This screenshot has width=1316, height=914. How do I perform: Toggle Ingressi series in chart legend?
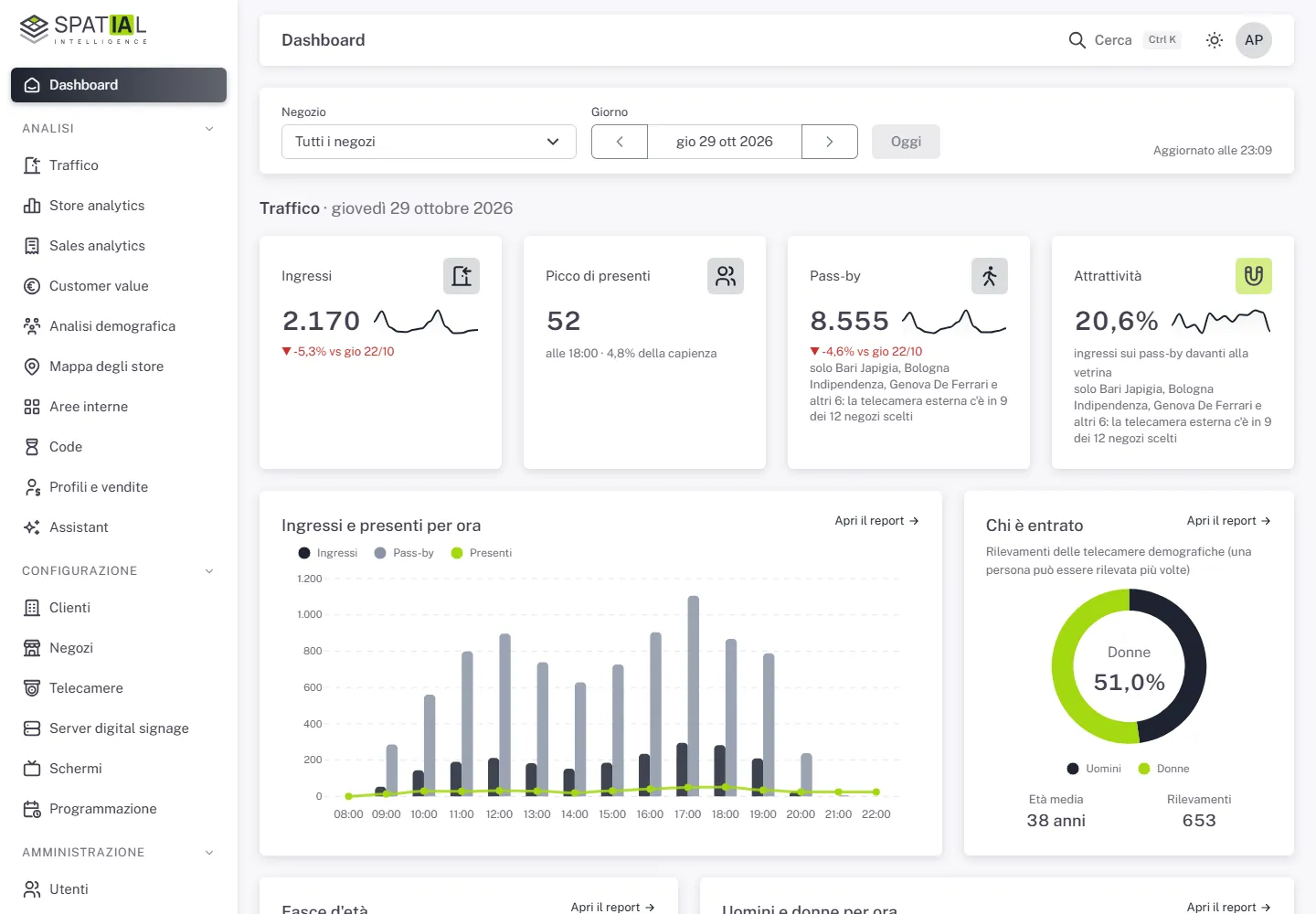click(328, 553)
